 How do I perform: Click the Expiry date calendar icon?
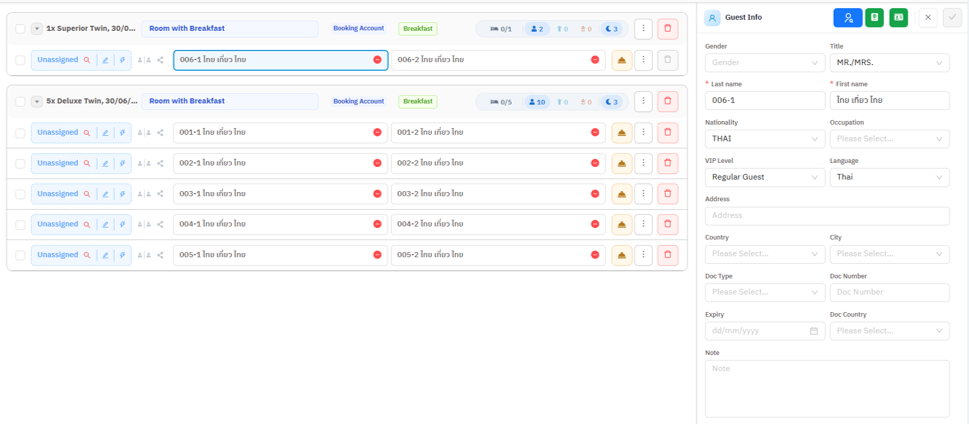(x=814, y=331)
